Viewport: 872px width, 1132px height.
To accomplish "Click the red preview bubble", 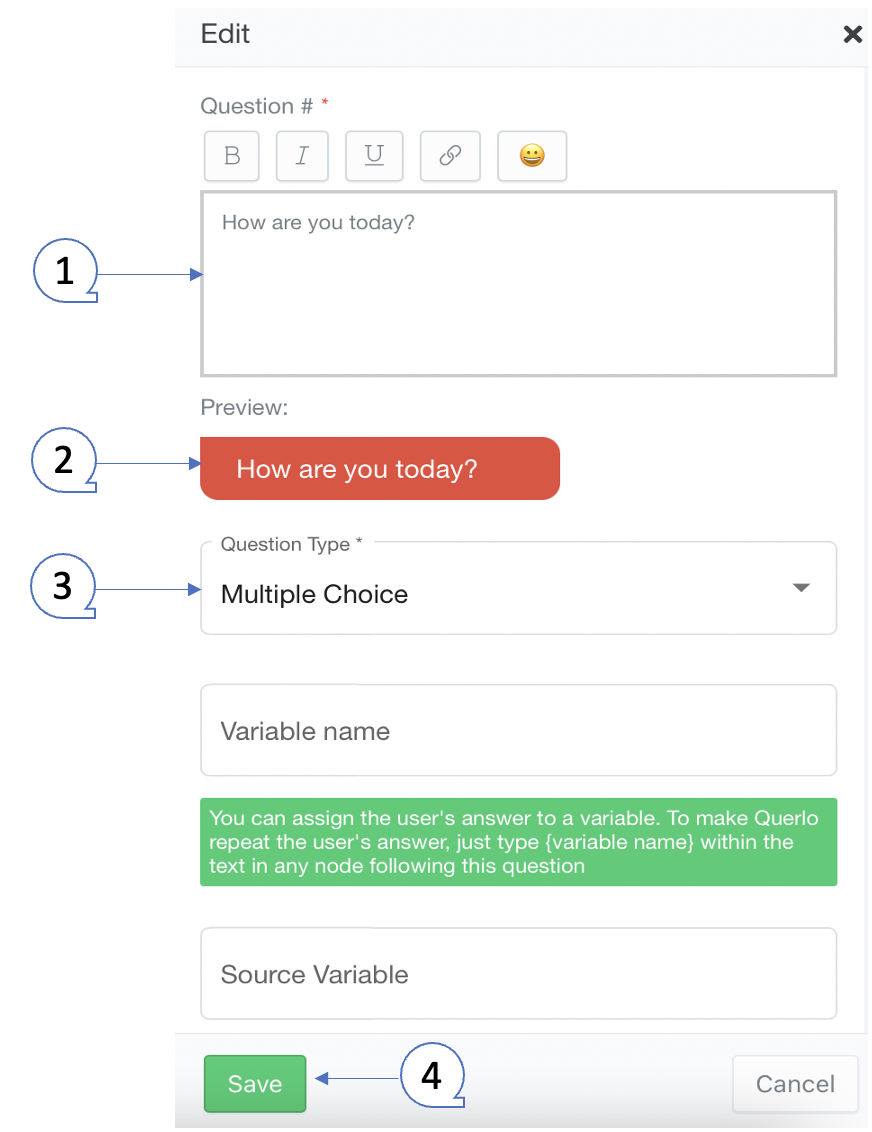I will pyautogui.click(x=380, y=468).
